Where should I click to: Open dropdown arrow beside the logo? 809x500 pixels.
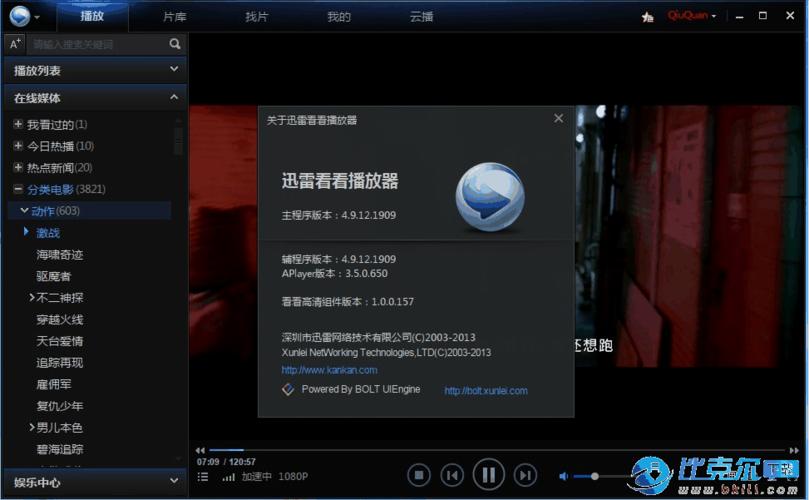pos(37,17)
